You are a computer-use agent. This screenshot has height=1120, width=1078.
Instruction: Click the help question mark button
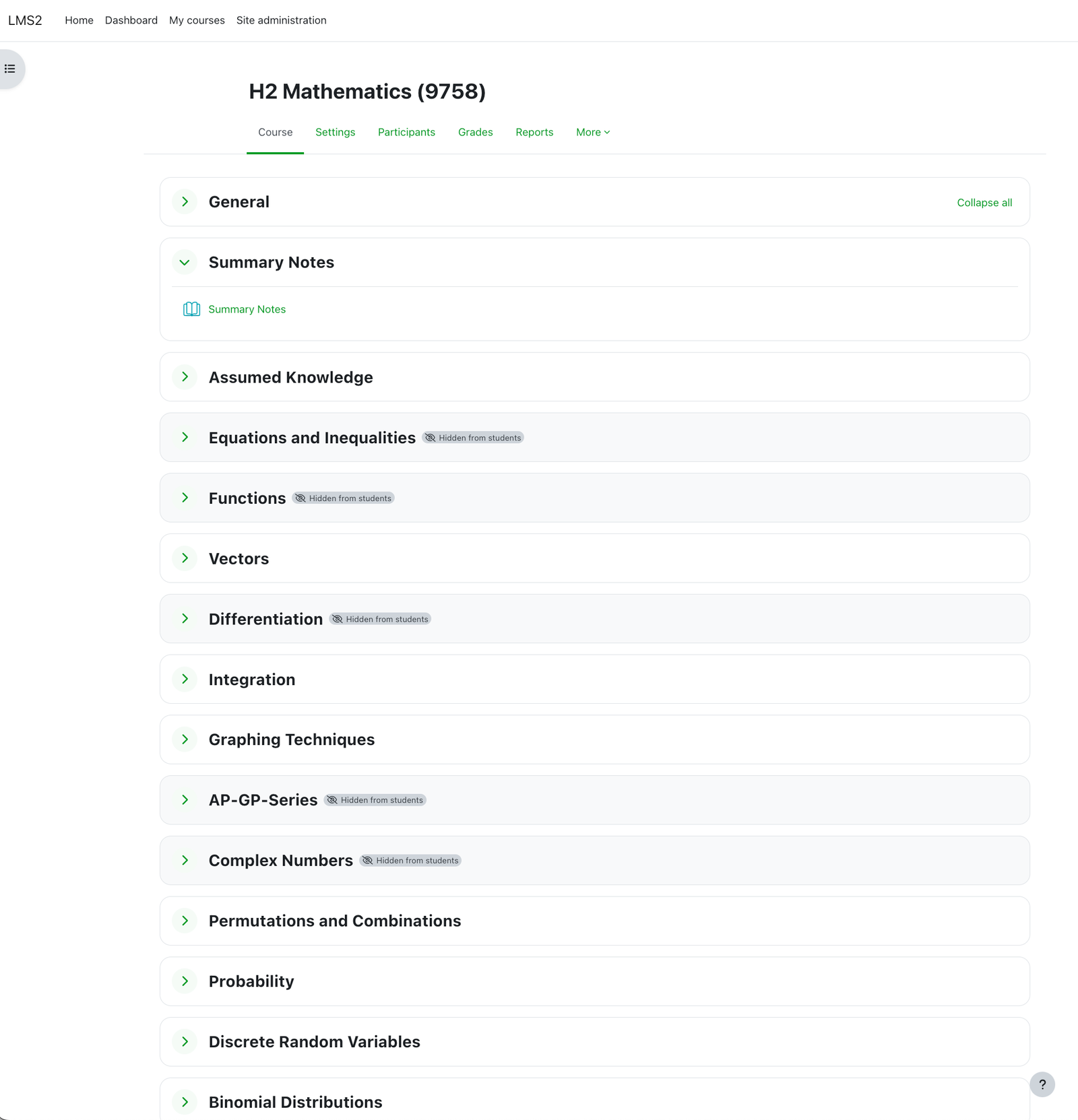pos(1042,1084)
